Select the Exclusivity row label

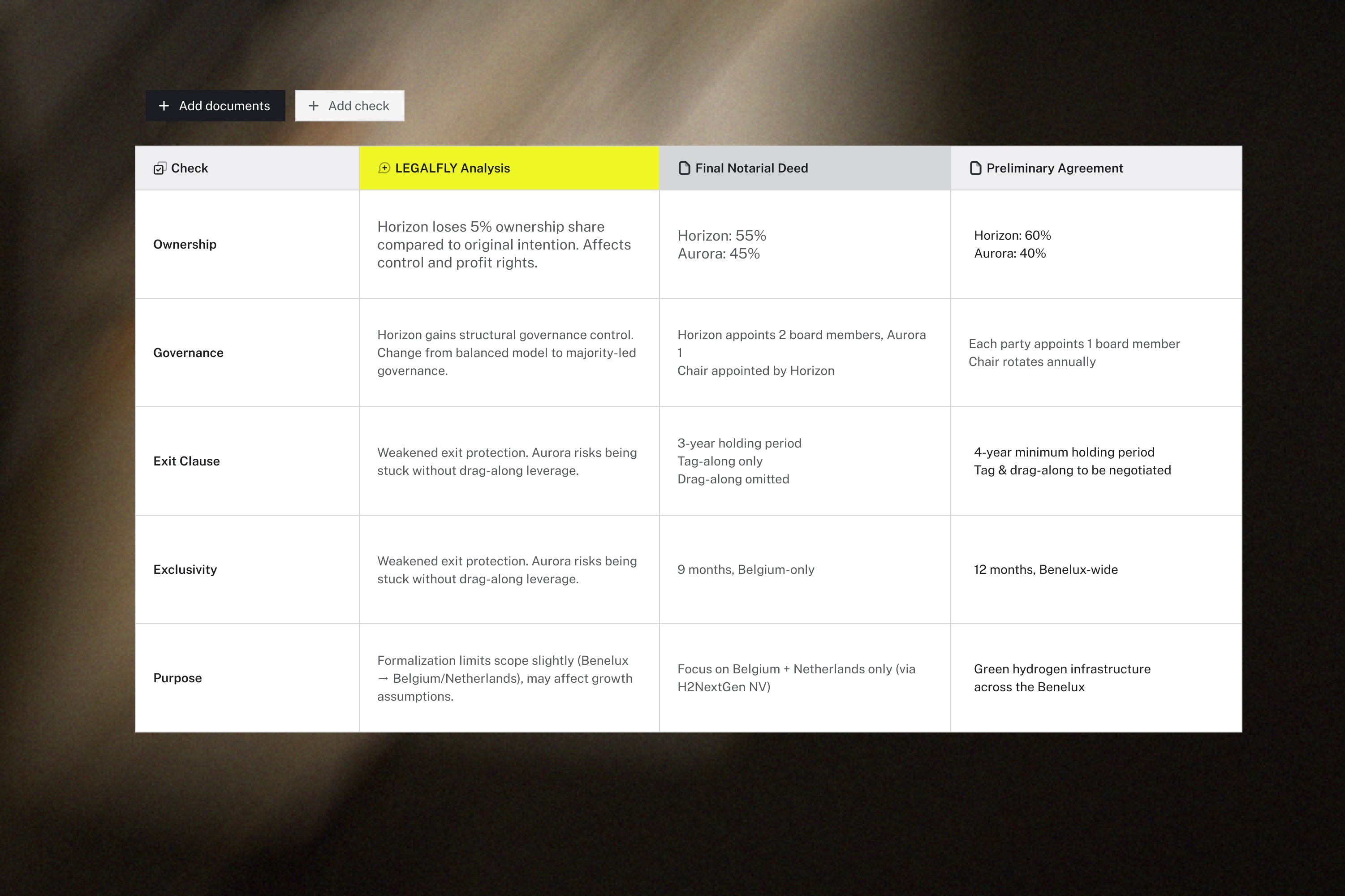pos(185,570)
